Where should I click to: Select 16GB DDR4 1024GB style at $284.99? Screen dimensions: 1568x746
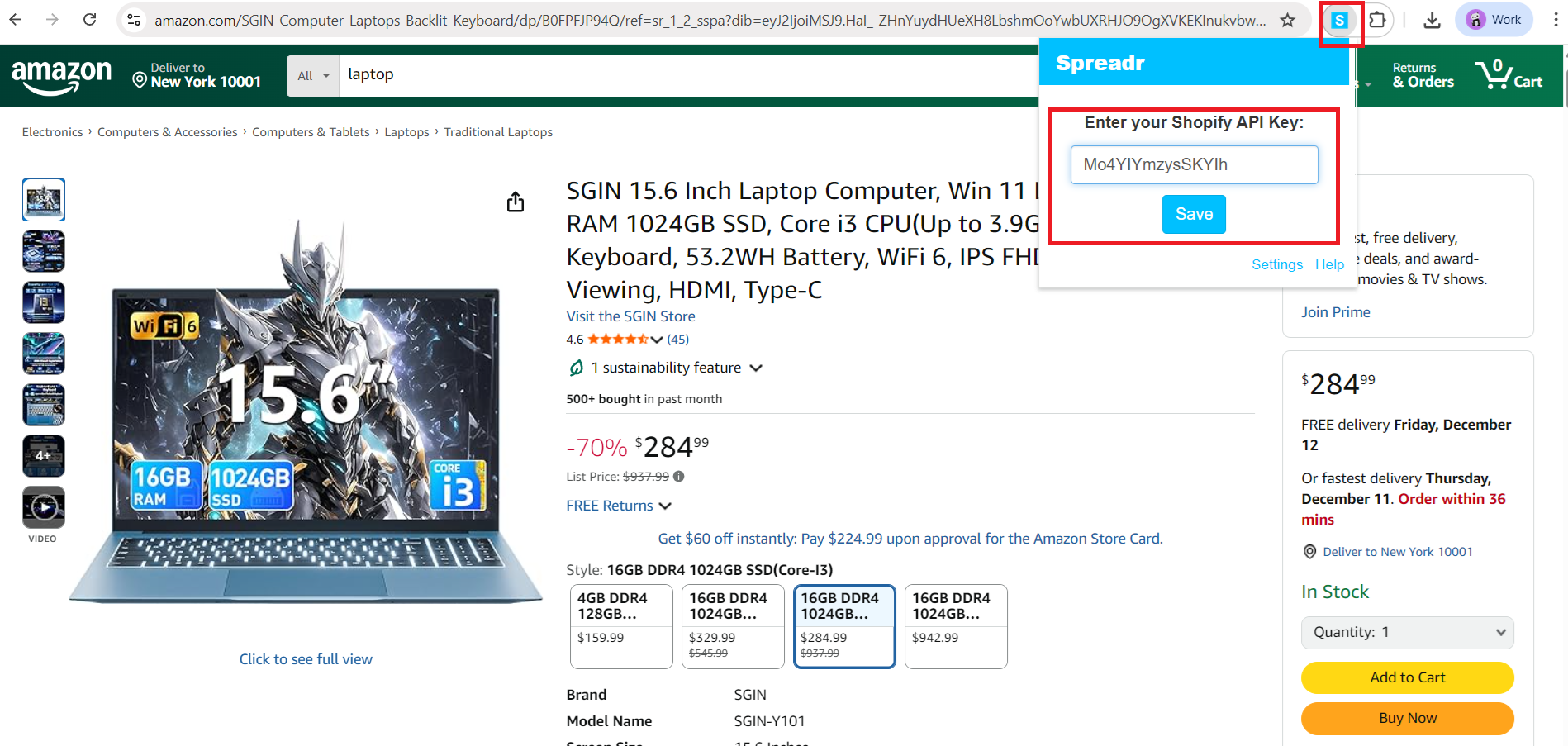(844, 626)
